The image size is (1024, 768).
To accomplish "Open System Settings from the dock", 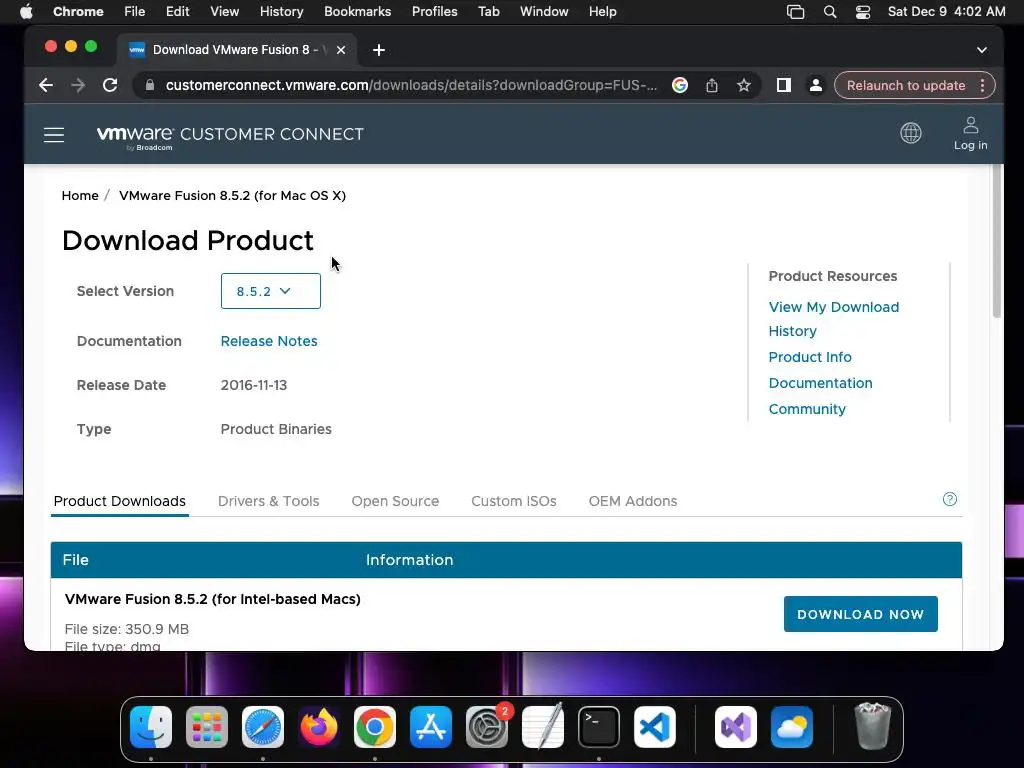I will click(x=487, y=727).
